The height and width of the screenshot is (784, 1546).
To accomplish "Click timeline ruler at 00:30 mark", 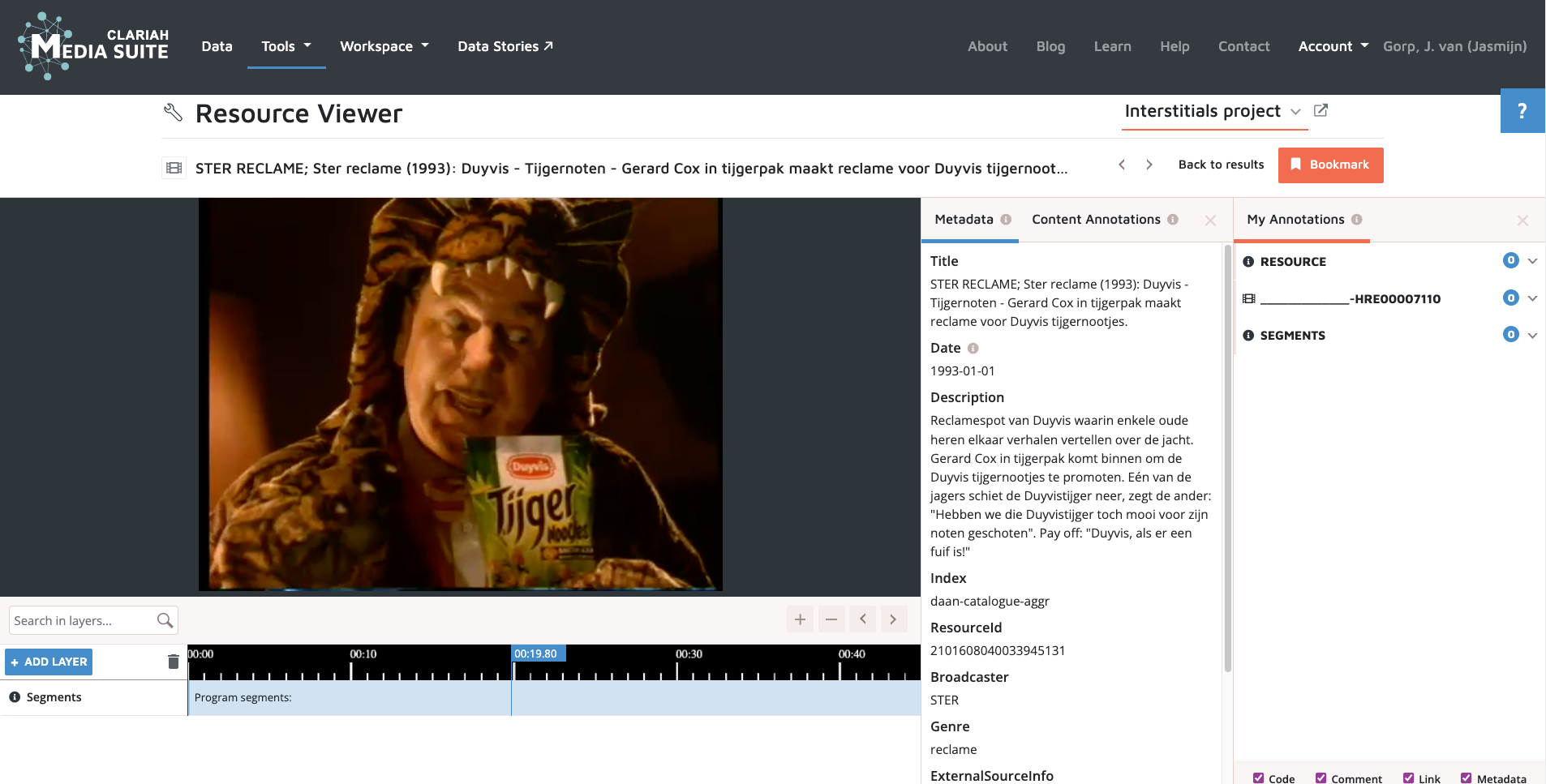I will (x=677, y=670).
